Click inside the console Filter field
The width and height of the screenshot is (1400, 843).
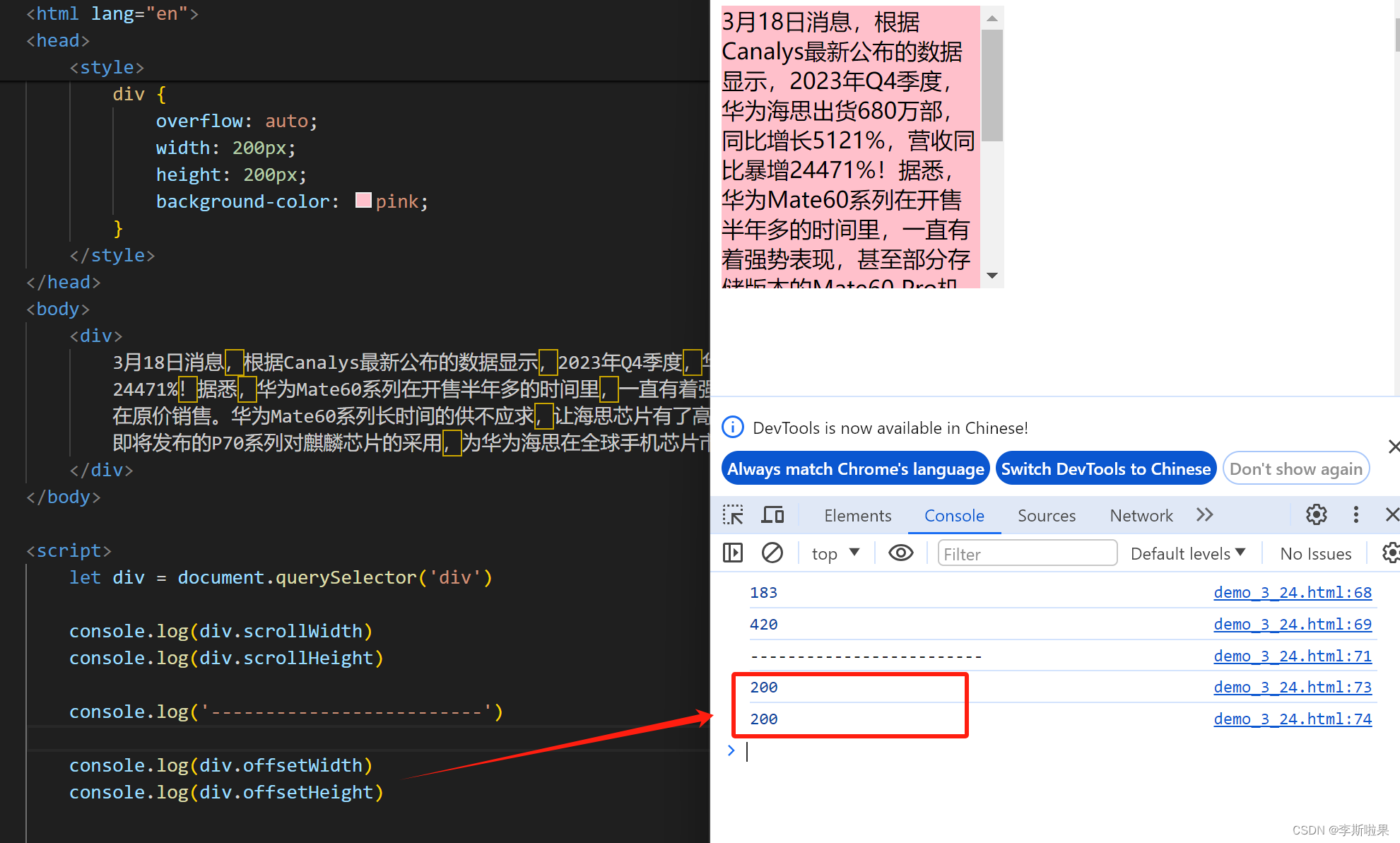pyautogui.click(x=1026, y=553)
